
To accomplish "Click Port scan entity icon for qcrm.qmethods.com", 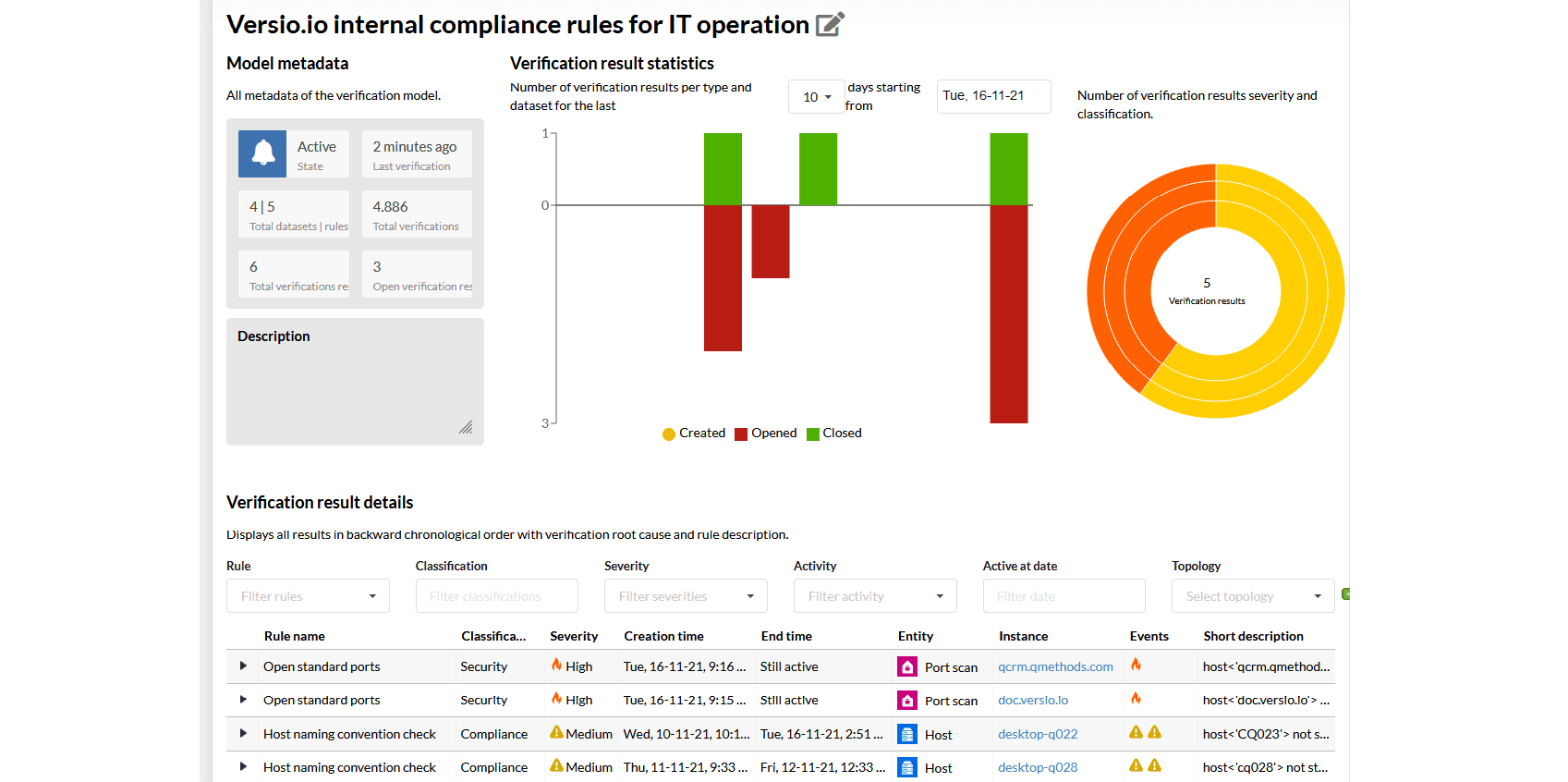I will click(x=907, y=667).
